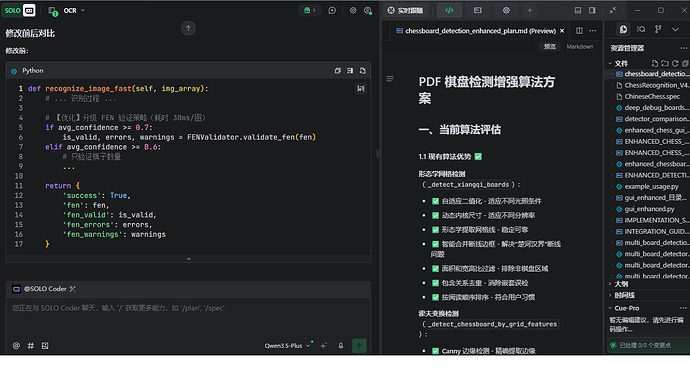
Task: Switch to Markdown source mode
Action: point(580,47)
